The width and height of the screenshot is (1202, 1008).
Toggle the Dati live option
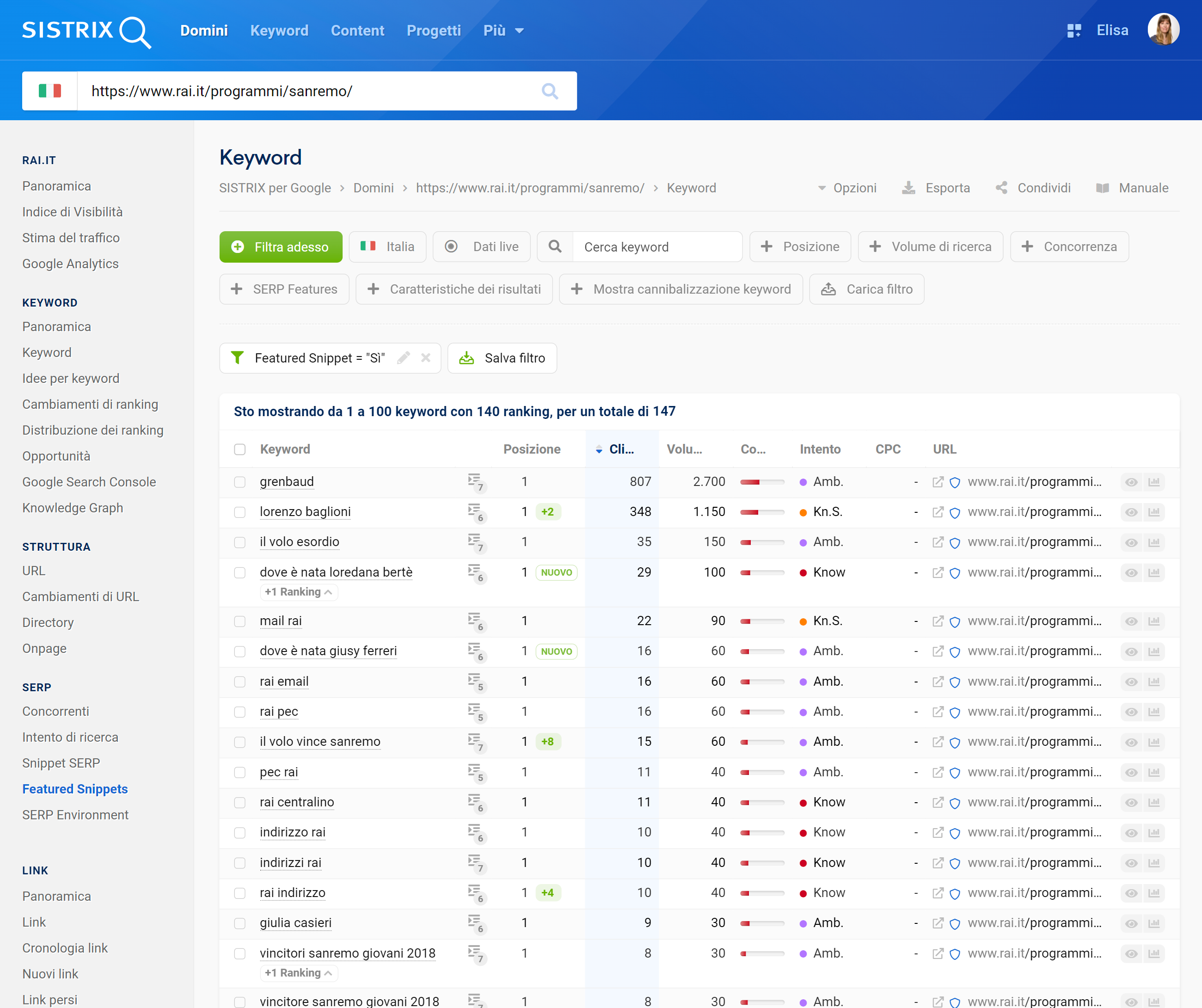pos(481,247)
